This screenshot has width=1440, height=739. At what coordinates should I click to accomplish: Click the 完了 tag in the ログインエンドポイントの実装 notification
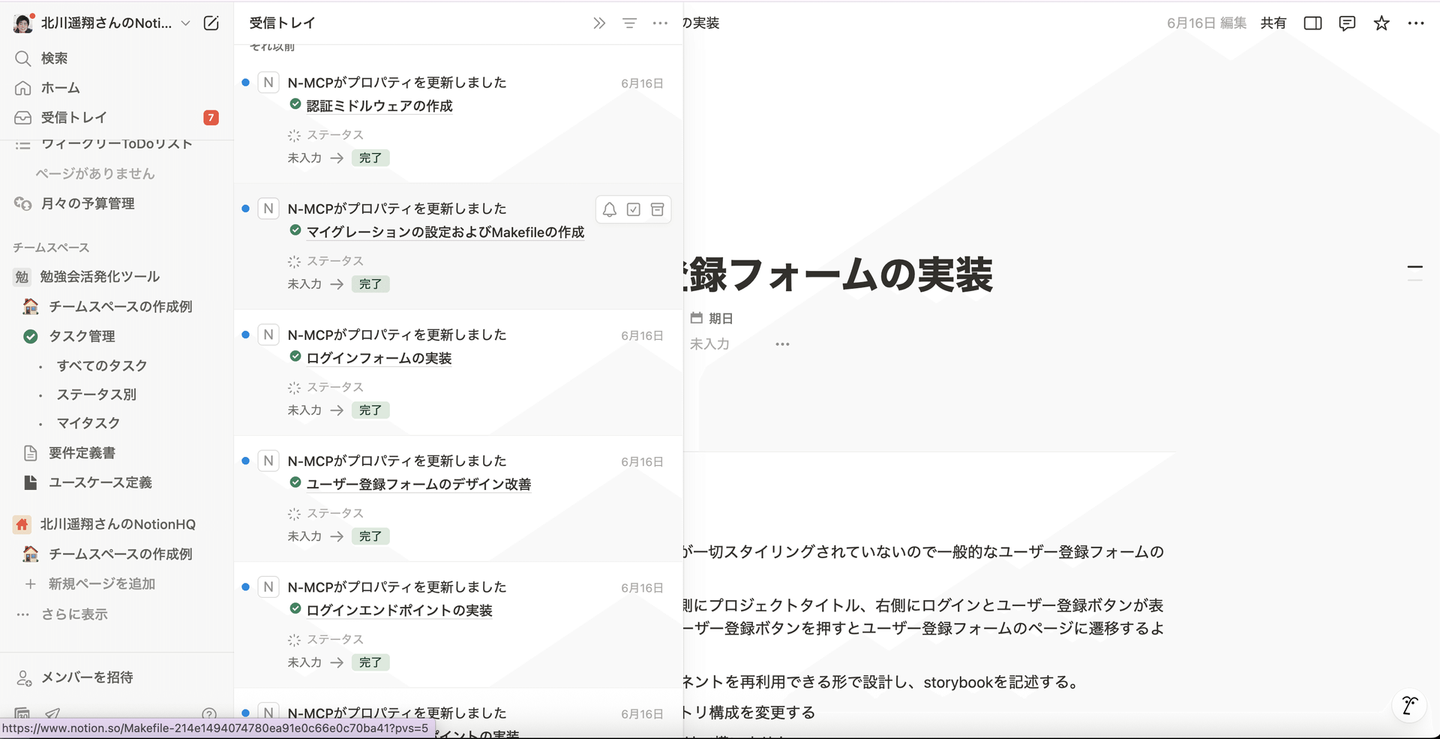pos(371,662)
